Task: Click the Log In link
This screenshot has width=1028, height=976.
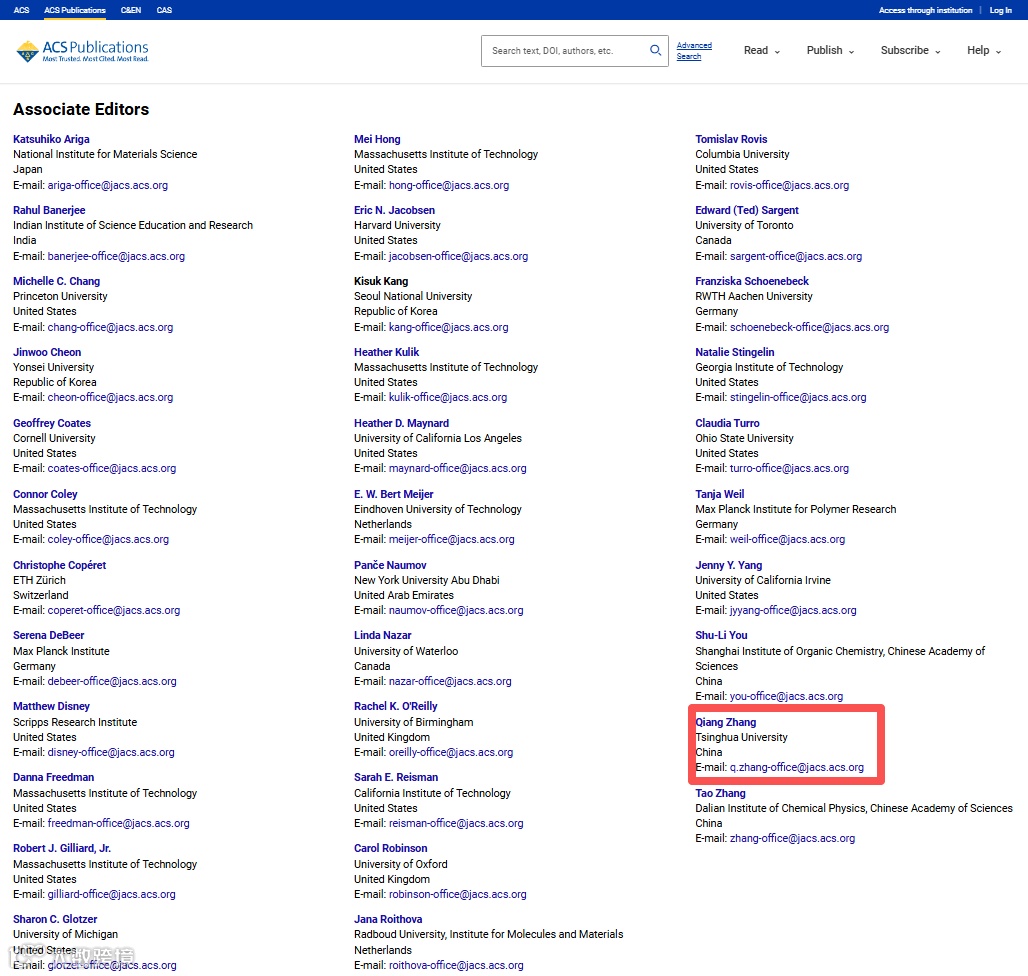Action: (x=1000, y=10)
